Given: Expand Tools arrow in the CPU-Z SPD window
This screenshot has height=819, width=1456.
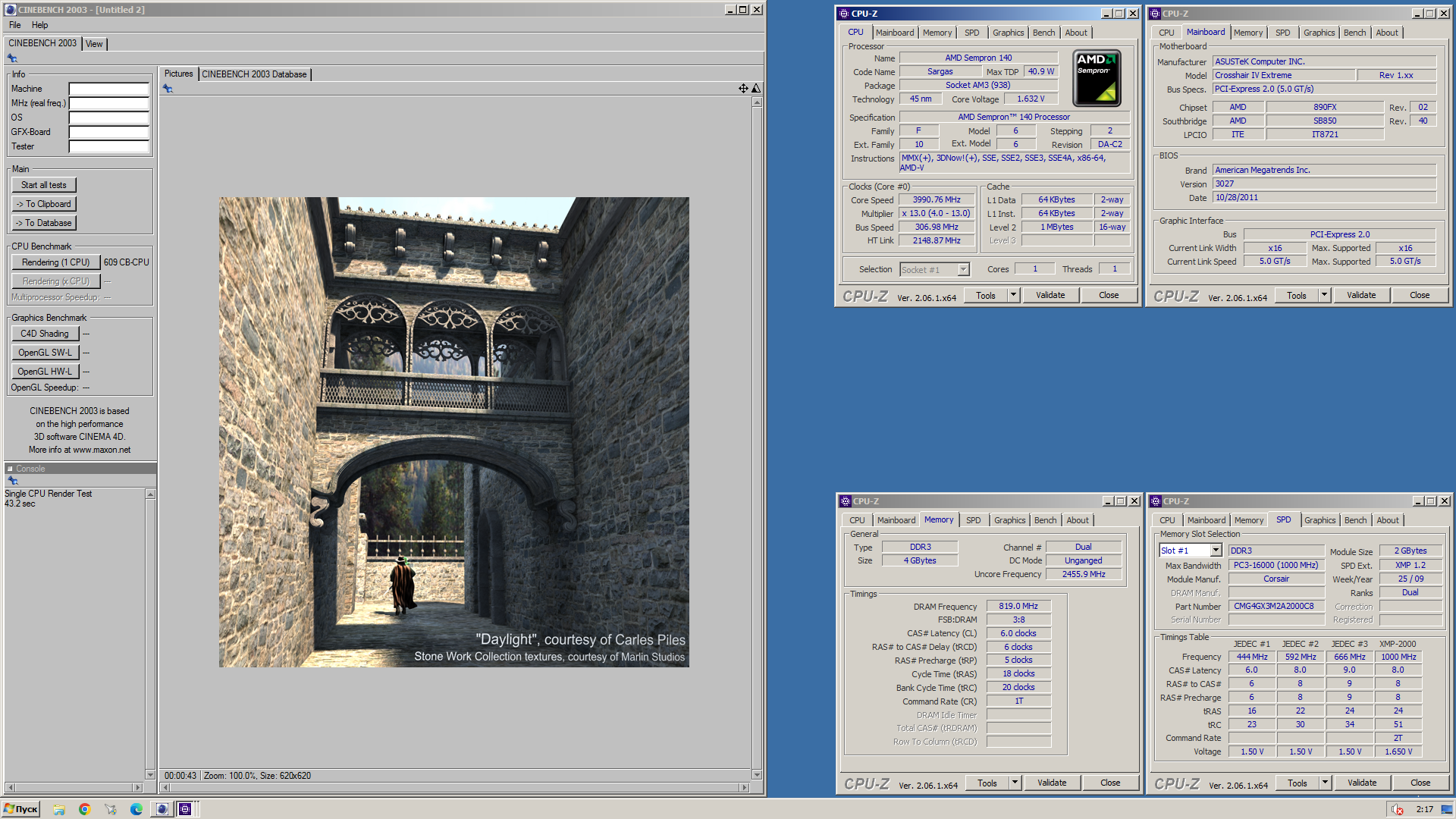Looking at the screenshot, I should coord(1325,783).
